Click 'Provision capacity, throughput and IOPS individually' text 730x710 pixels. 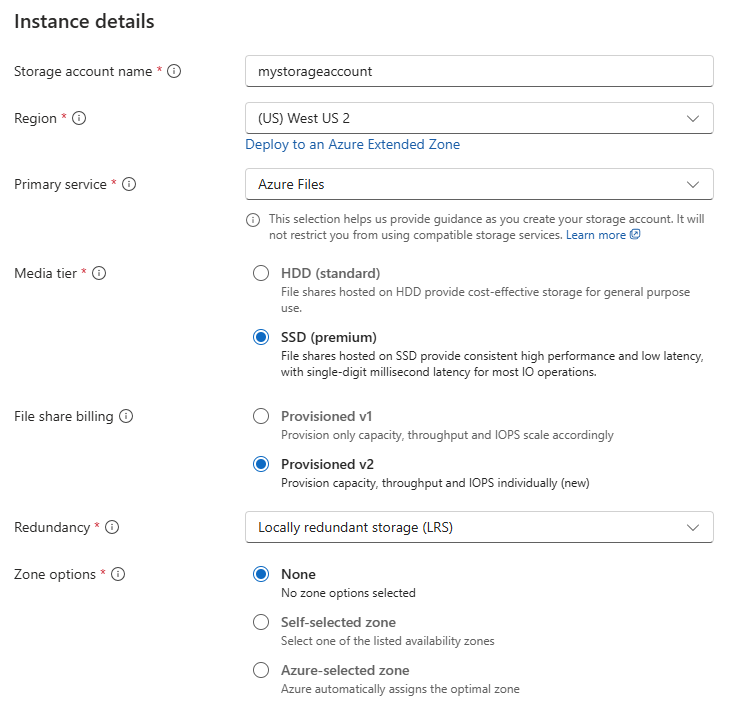435,483
